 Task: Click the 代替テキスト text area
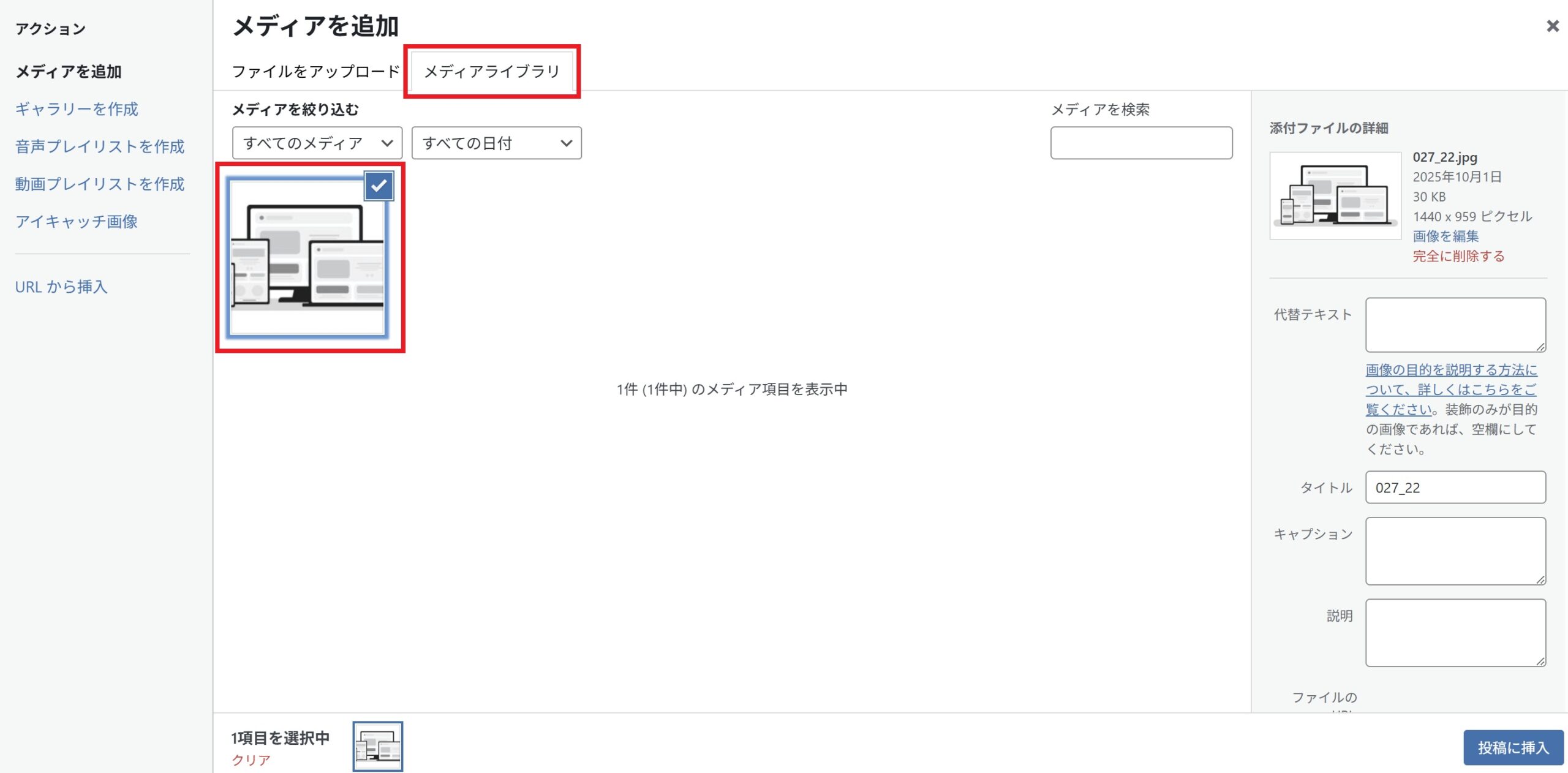pyautogui.click(x=1455, y=325)
